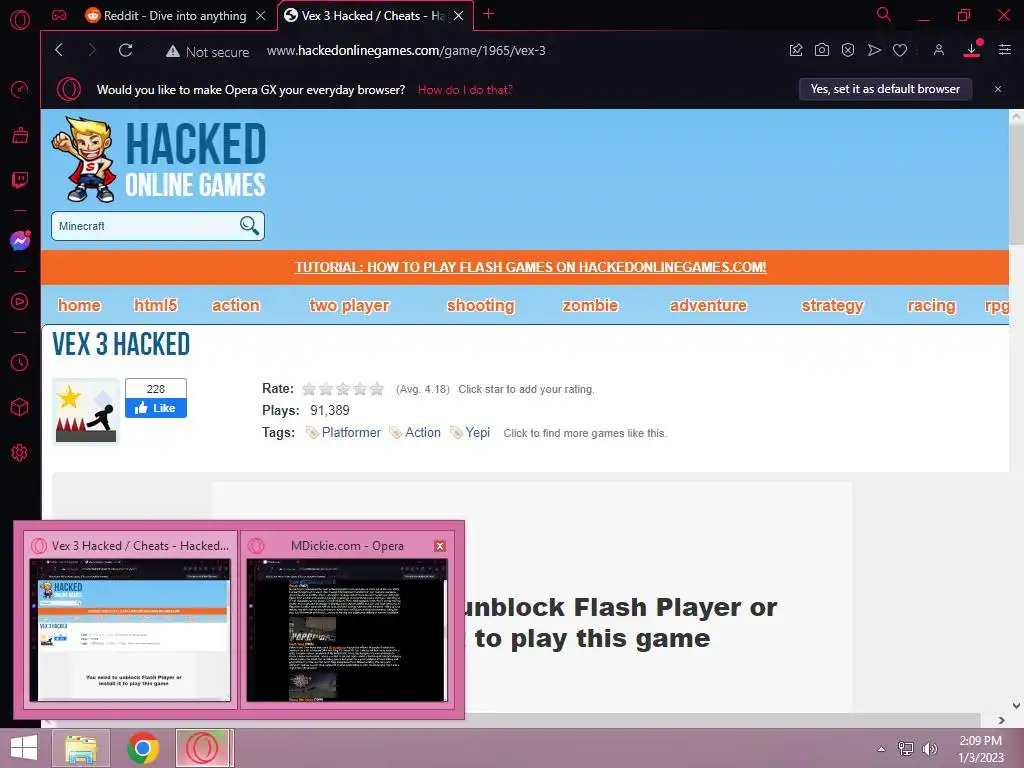
Task: Open GX Corner gamepad tab icon
Action: [x=59, y=15]
